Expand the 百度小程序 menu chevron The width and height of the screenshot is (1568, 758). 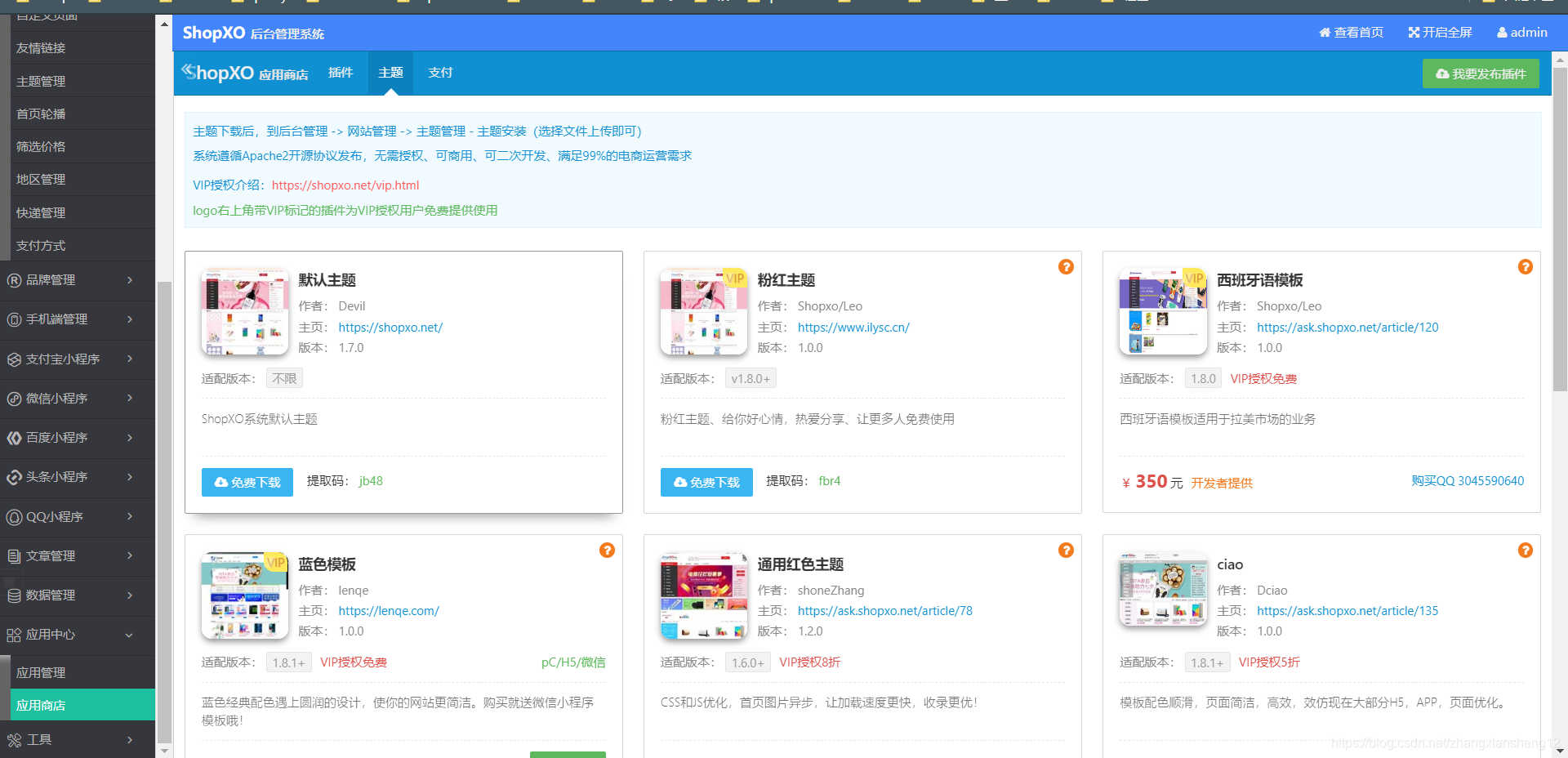click(x=130, y=438)
